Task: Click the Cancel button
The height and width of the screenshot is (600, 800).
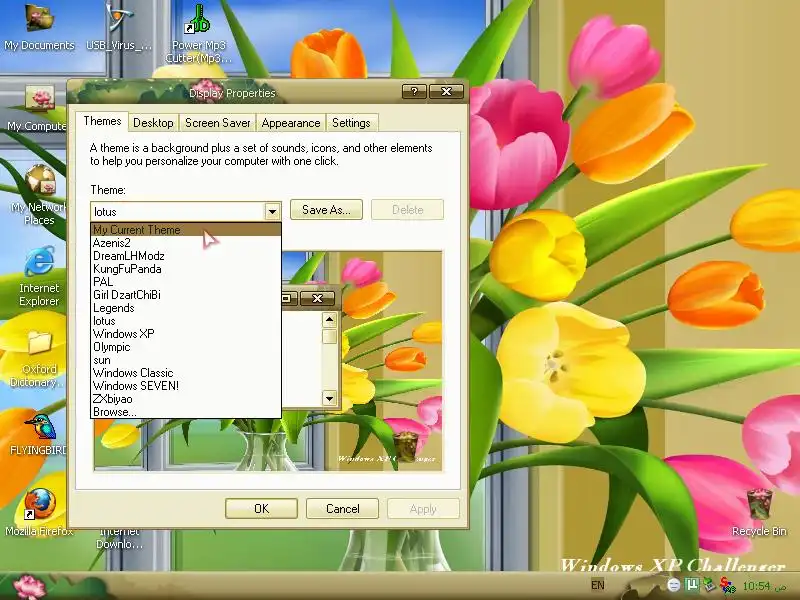Action: point(342,509)
